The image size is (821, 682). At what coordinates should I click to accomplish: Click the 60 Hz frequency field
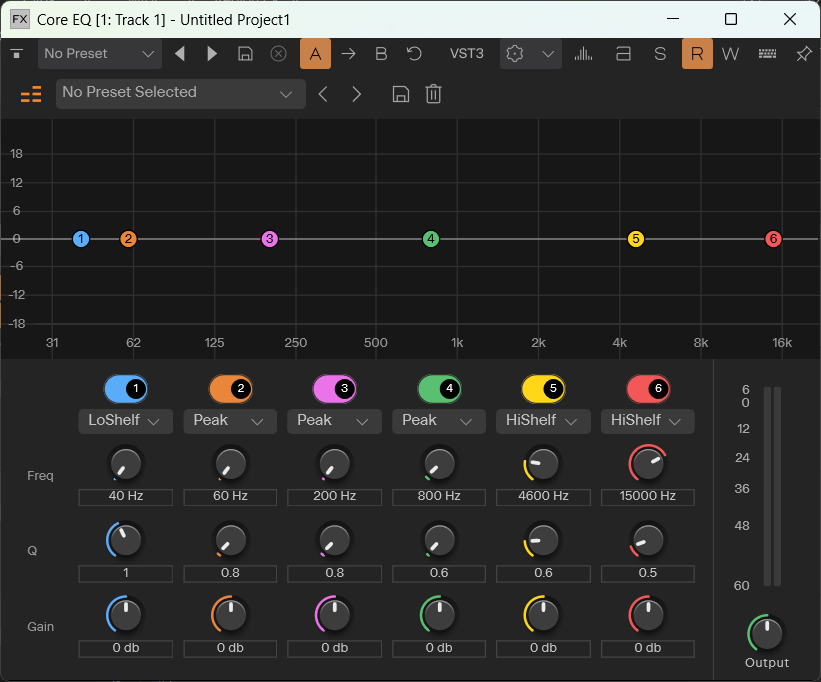pyautogui.click(x=230, y=496)
